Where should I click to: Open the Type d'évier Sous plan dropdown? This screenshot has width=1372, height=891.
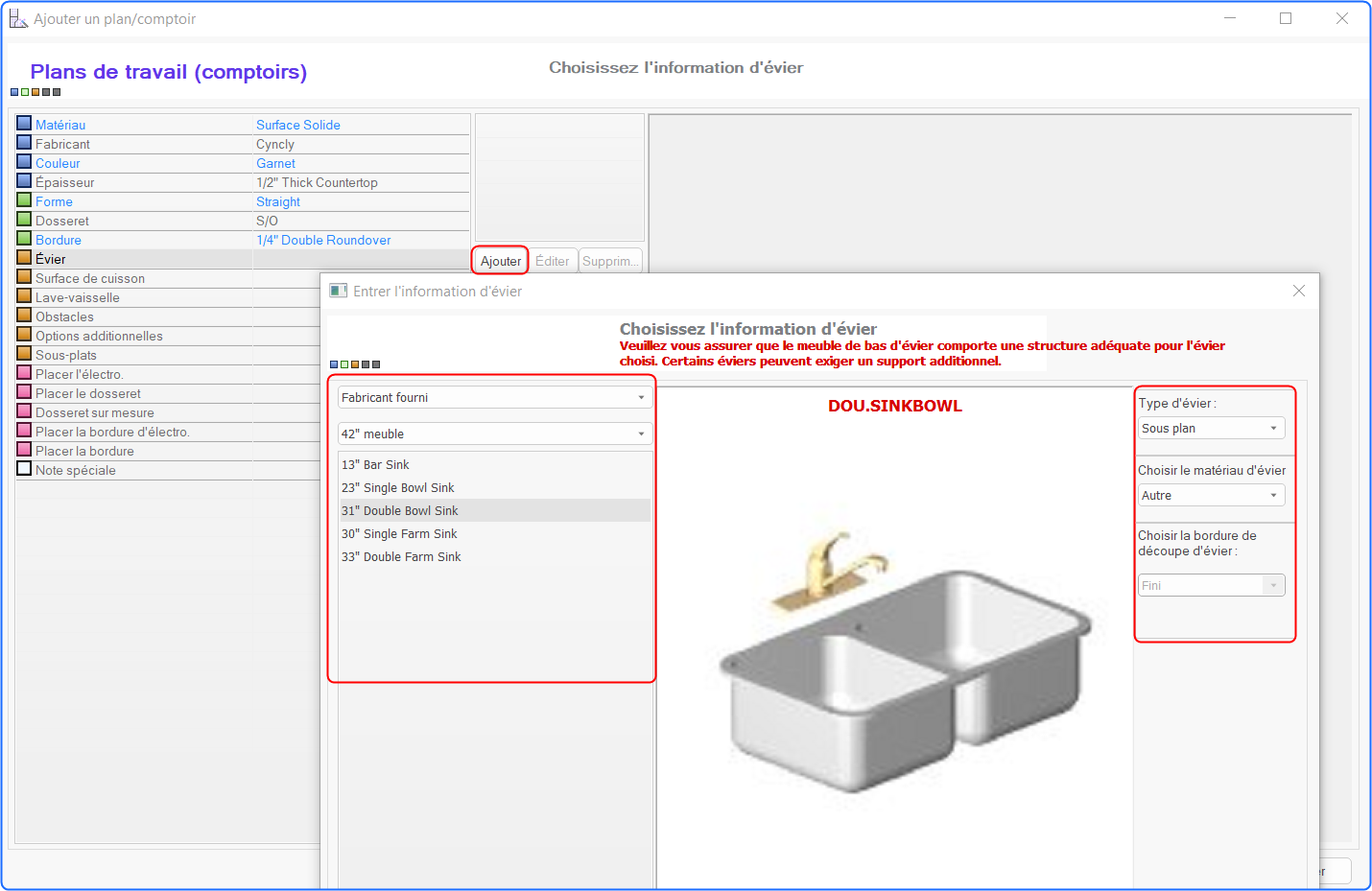coord(1211,429)
